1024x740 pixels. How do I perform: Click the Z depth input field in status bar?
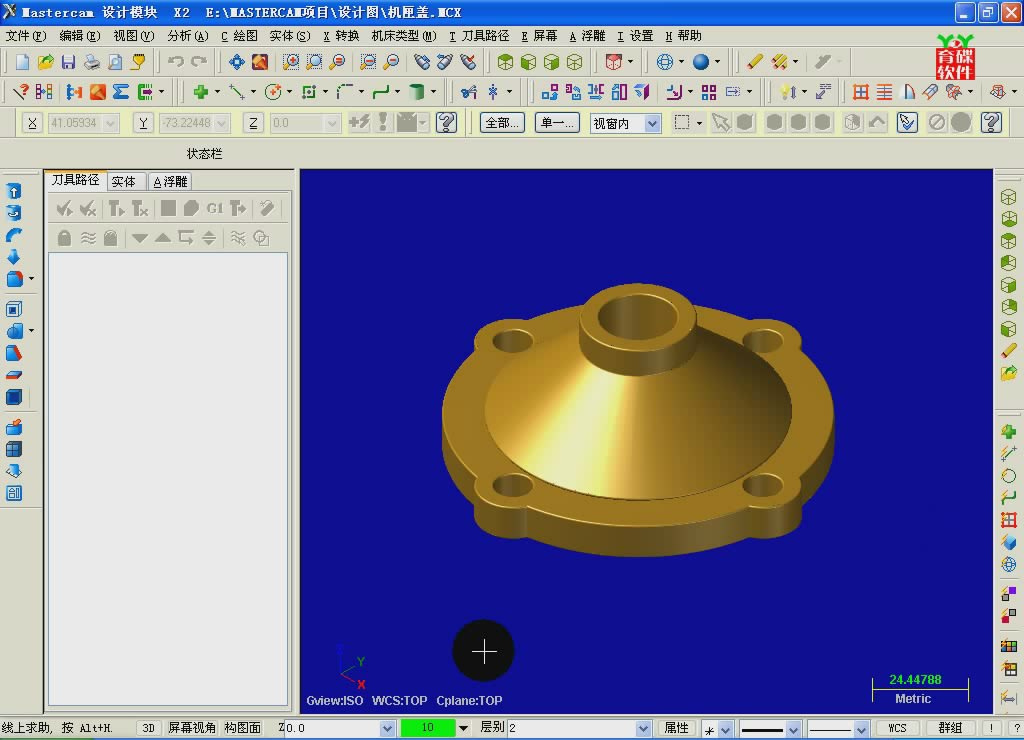click(332, 728)
